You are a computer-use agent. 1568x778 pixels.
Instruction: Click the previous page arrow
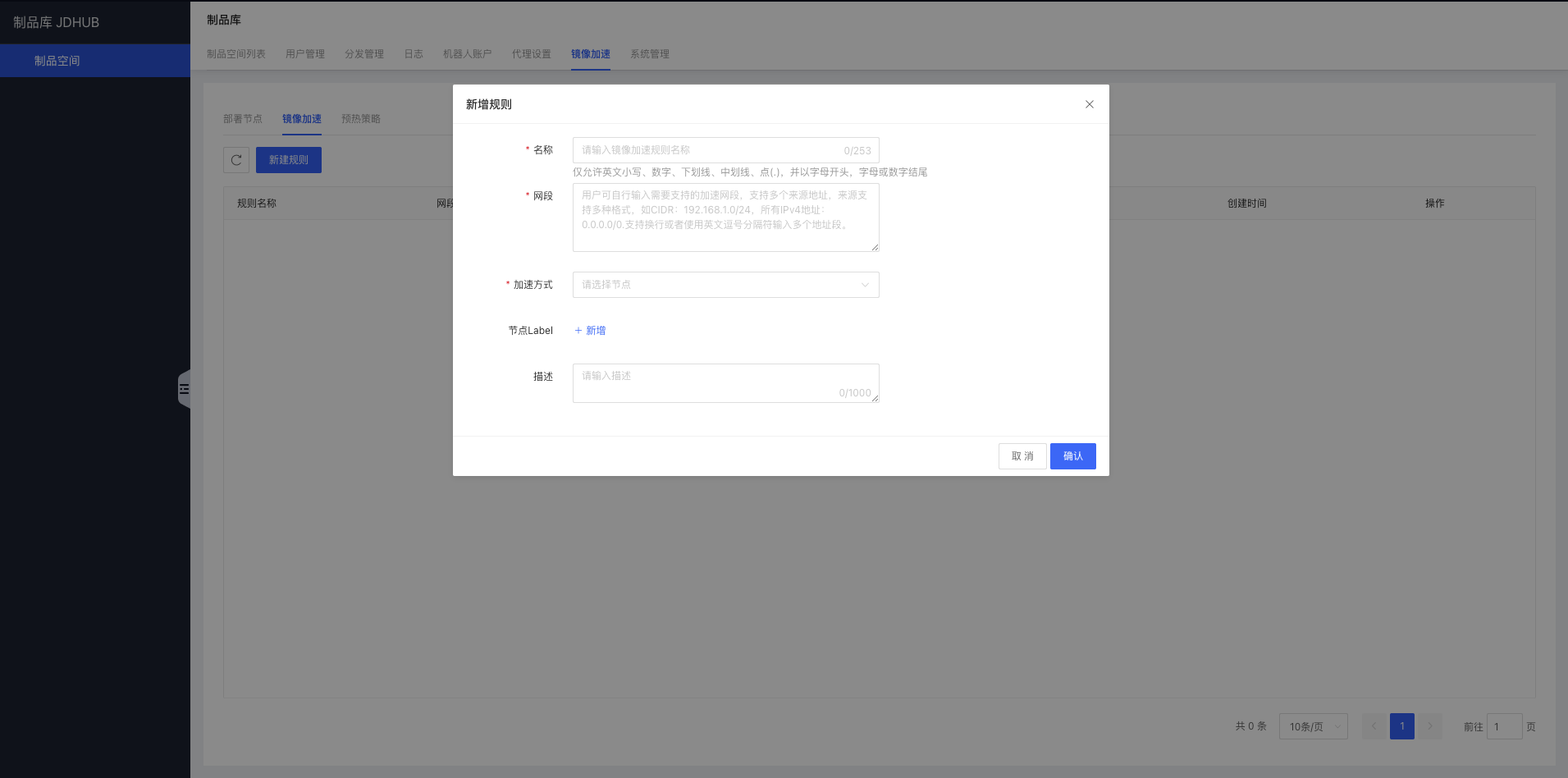pyautogui.click(x=1374, y=726)
